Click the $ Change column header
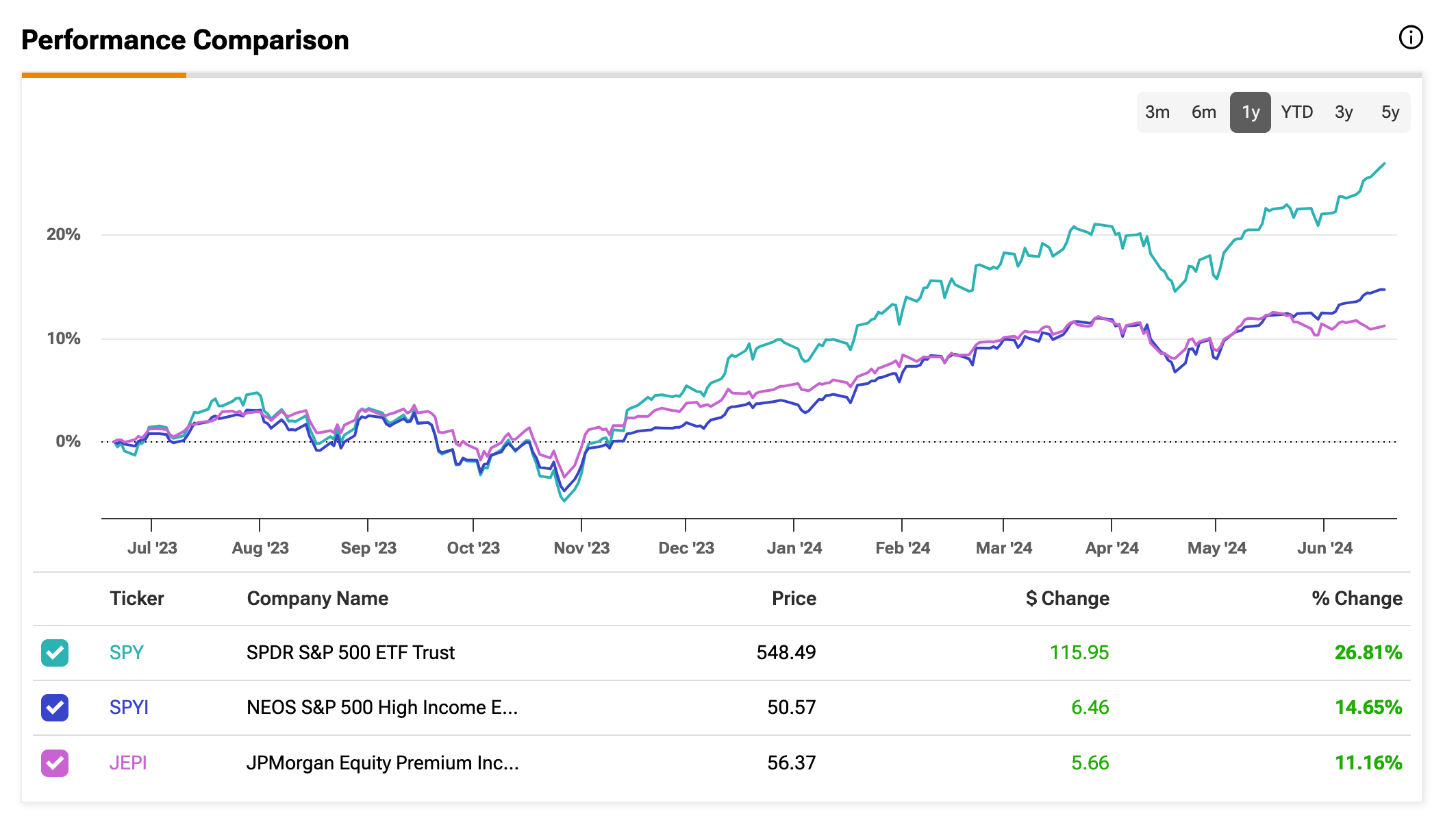 1067,599
